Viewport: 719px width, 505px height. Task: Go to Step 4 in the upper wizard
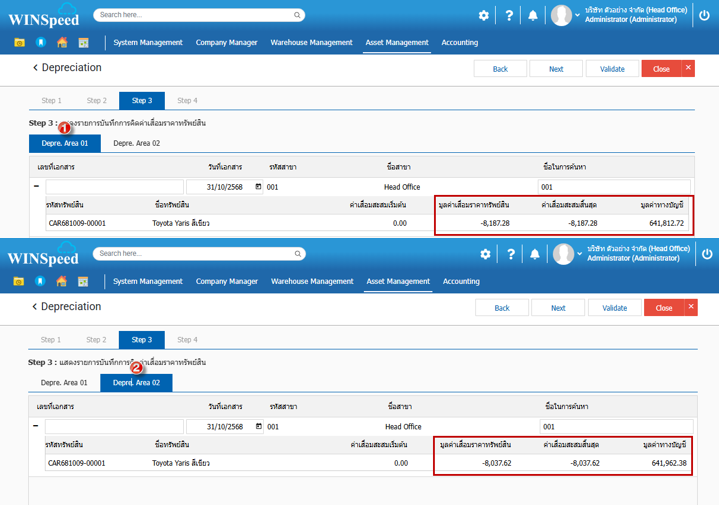pyautogui.click(x=187, y=101)
